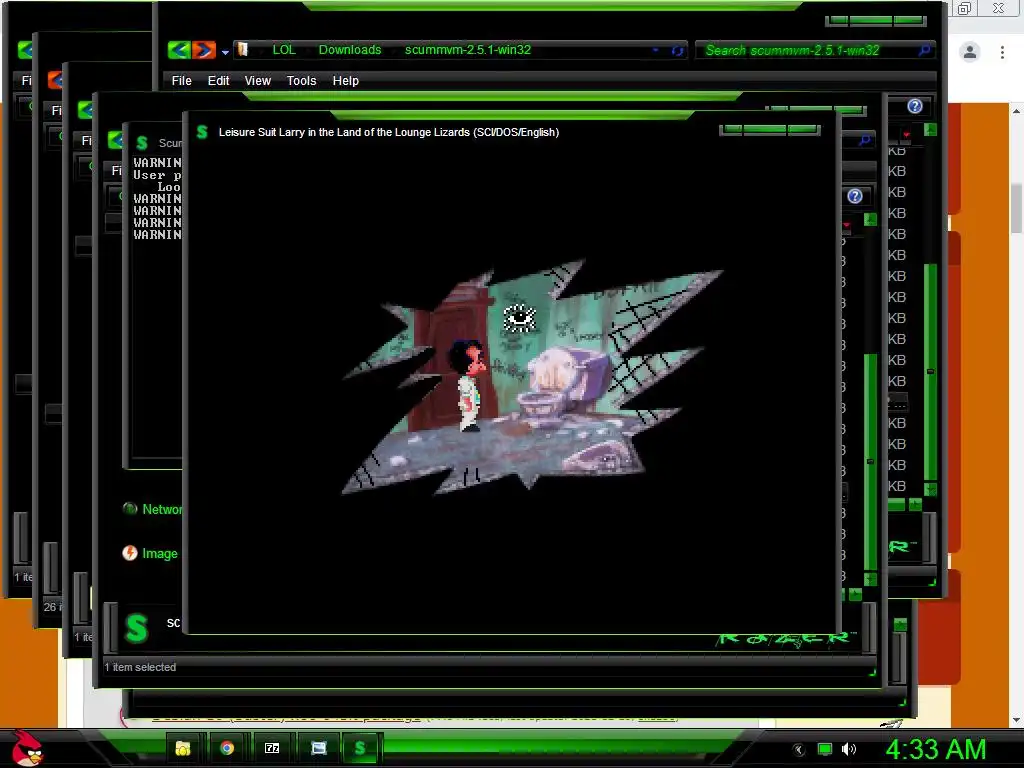Select Network in the navigation pane

[162, 509]
